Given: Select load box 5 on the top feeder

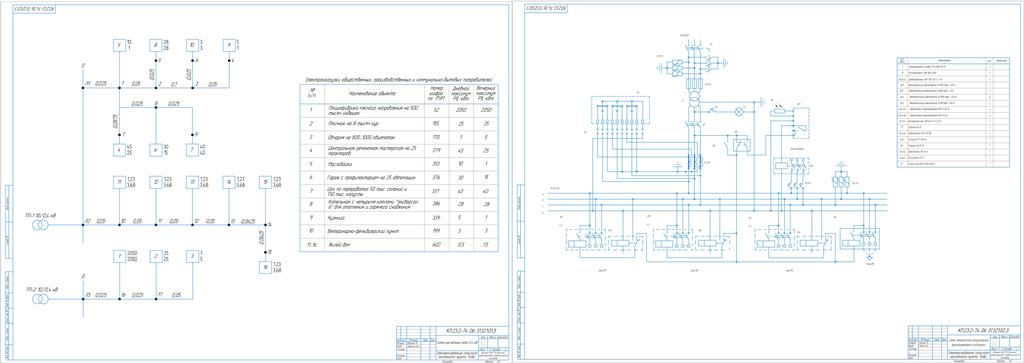Looking at the screenshot, I should (x=120, y=45).
